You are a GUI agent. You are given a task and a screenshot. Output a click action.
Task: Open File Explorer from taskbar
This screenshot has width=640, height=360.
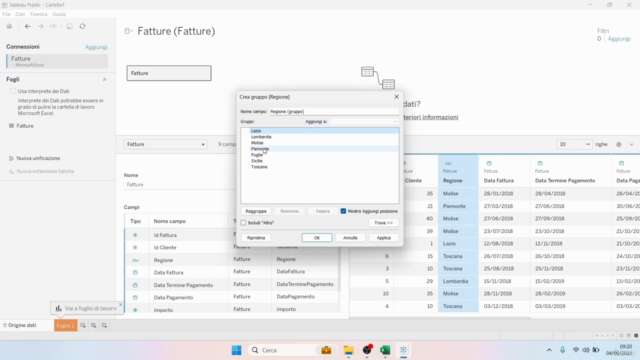(x=348, y=350)
